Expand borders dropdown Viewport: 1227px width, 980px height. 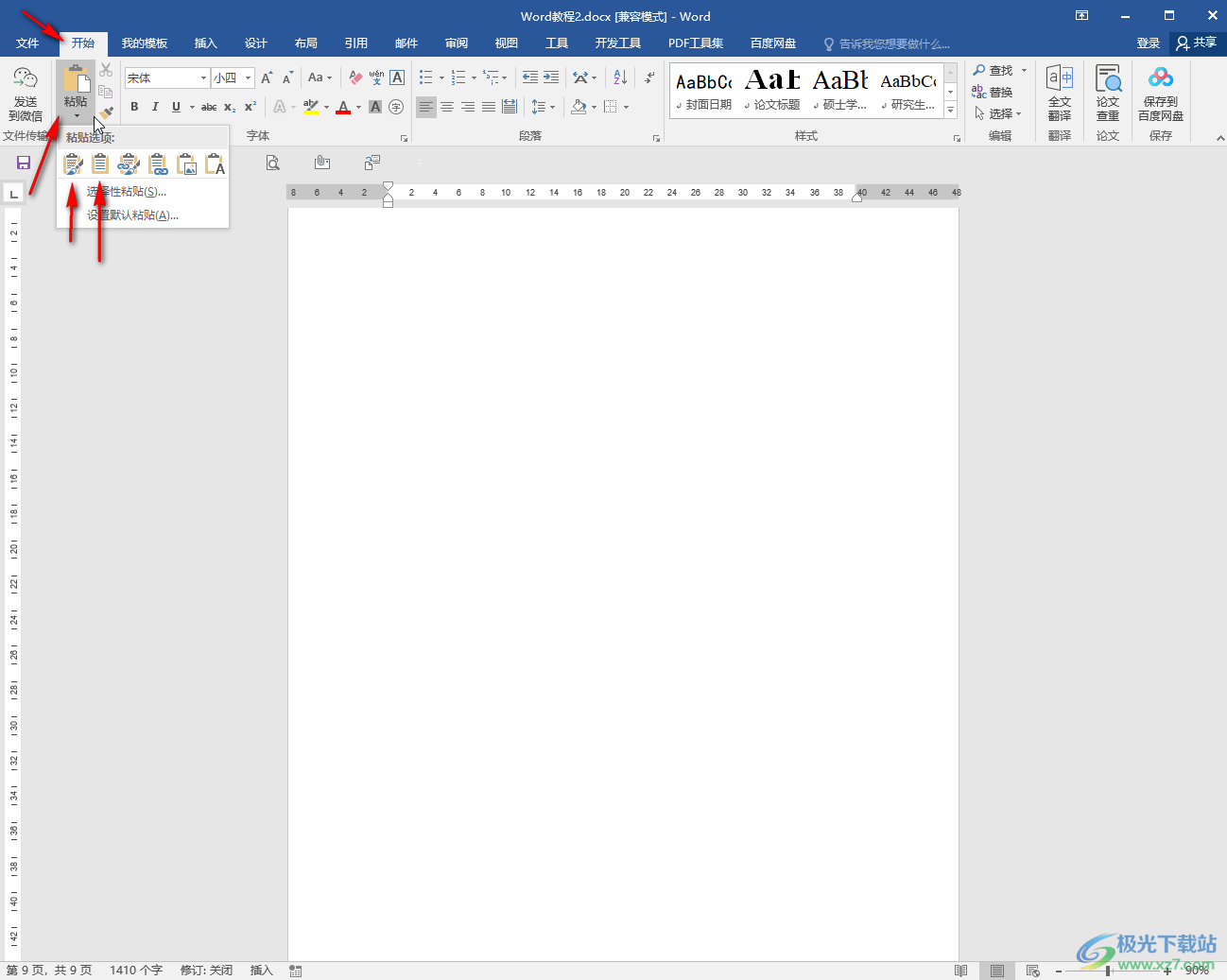tap(626, 107)
